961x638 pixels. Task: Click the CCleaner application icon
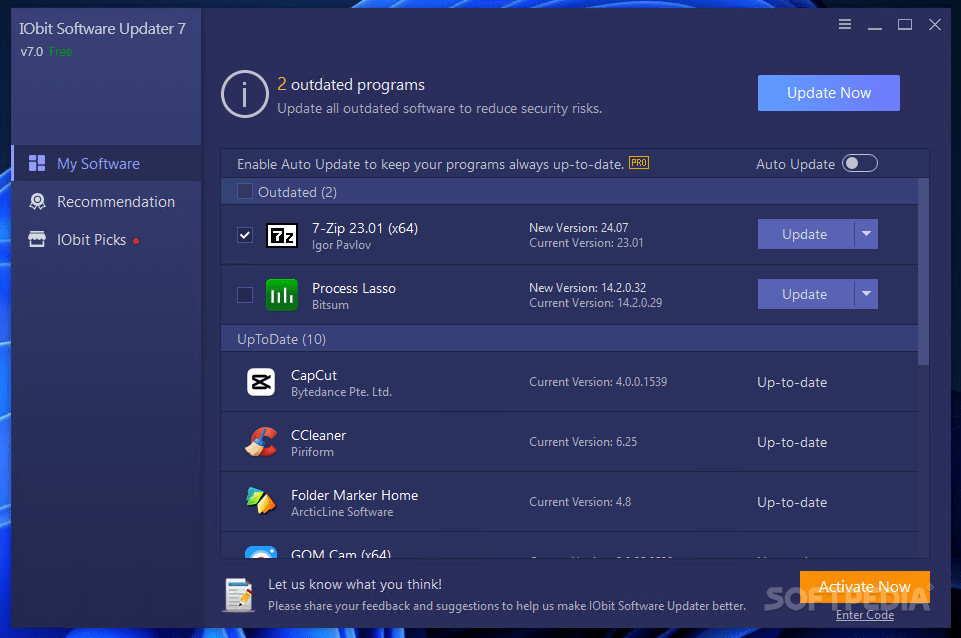coord(261,442)
